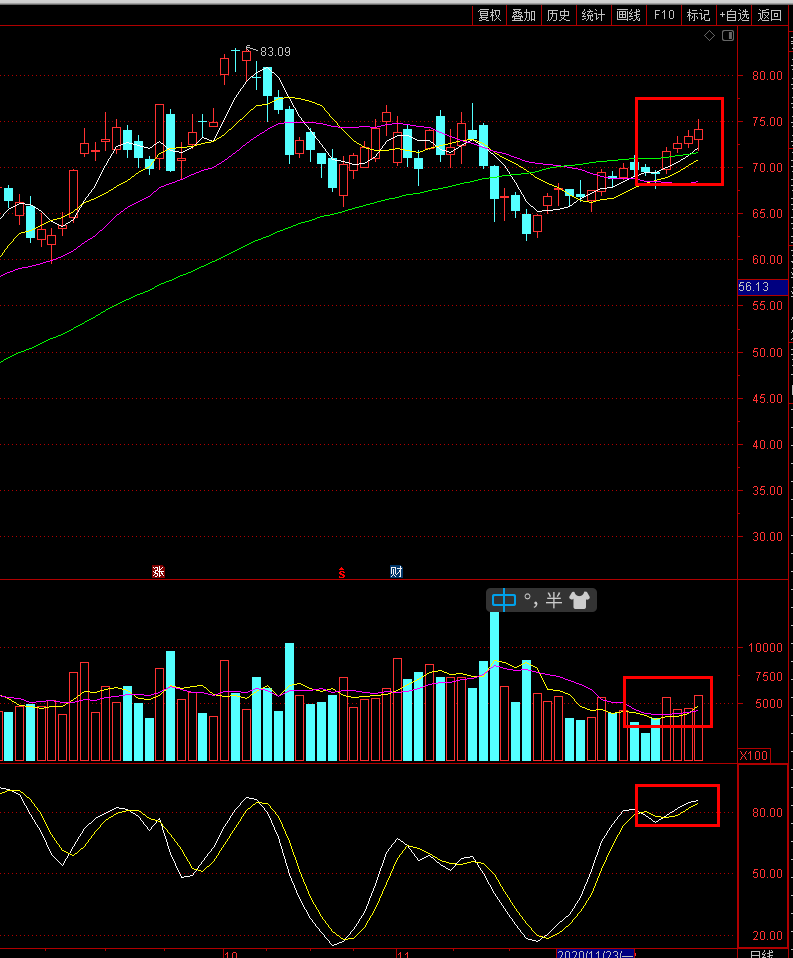Screen dimensions: 793x958
Task: Open IME skin shirt icon
Action: pos(579,600)
